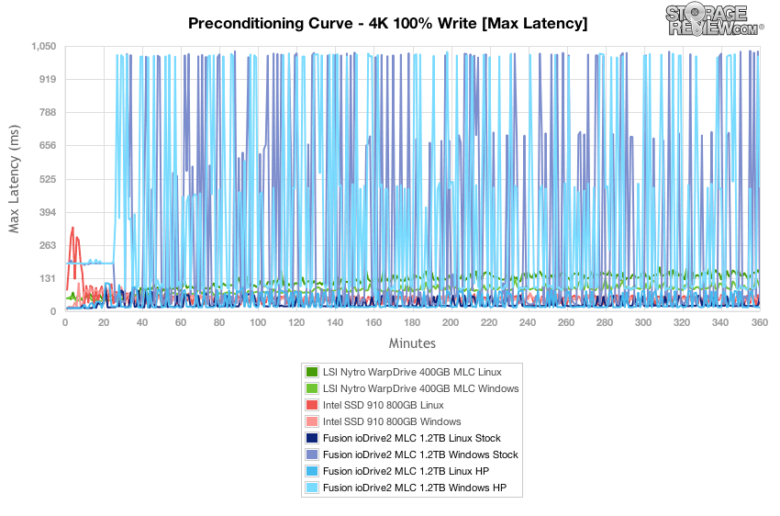Click the 394 y-axis value

point(48,212)
